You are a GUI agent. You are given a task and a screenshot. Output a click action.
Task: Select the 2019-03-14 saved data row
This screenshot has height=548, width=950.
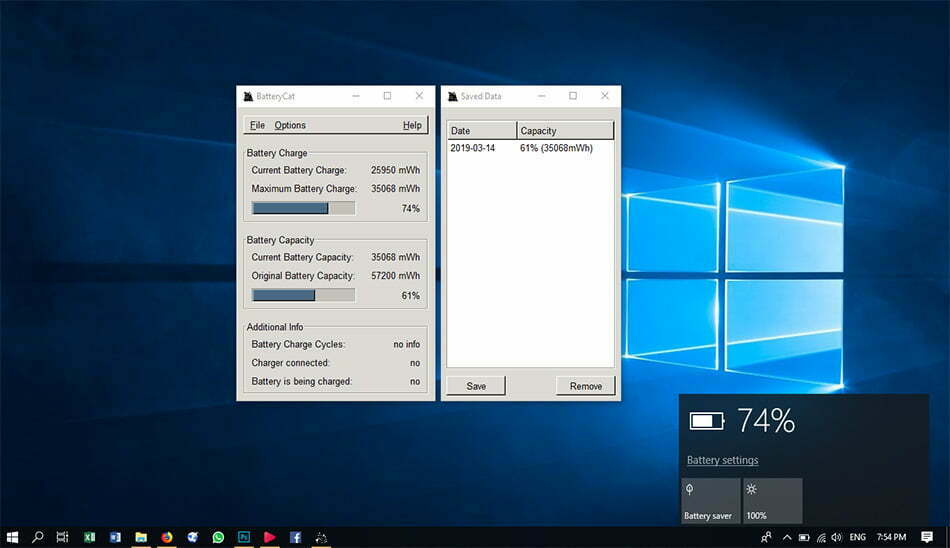pyautogui.click(x=530, y=148)
